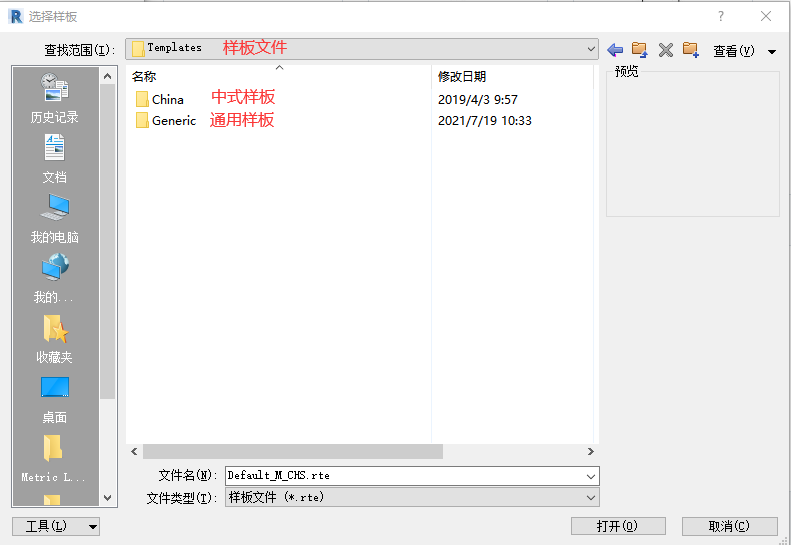Expand the 查找范围 Templates dropdown
Viewport: 791px width, 545px height.
pyautogui.click(x=591, y=49)
